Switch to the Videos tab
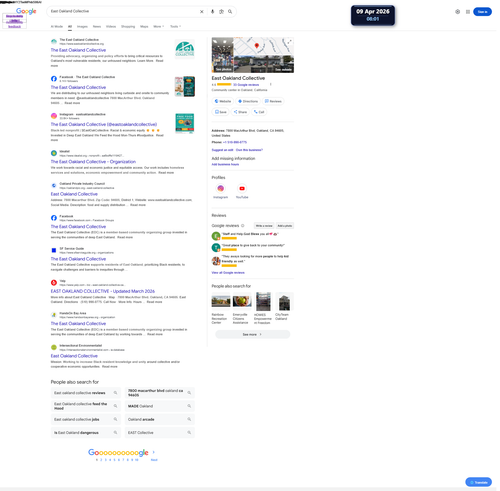500x491 pixels. (111, 26)
